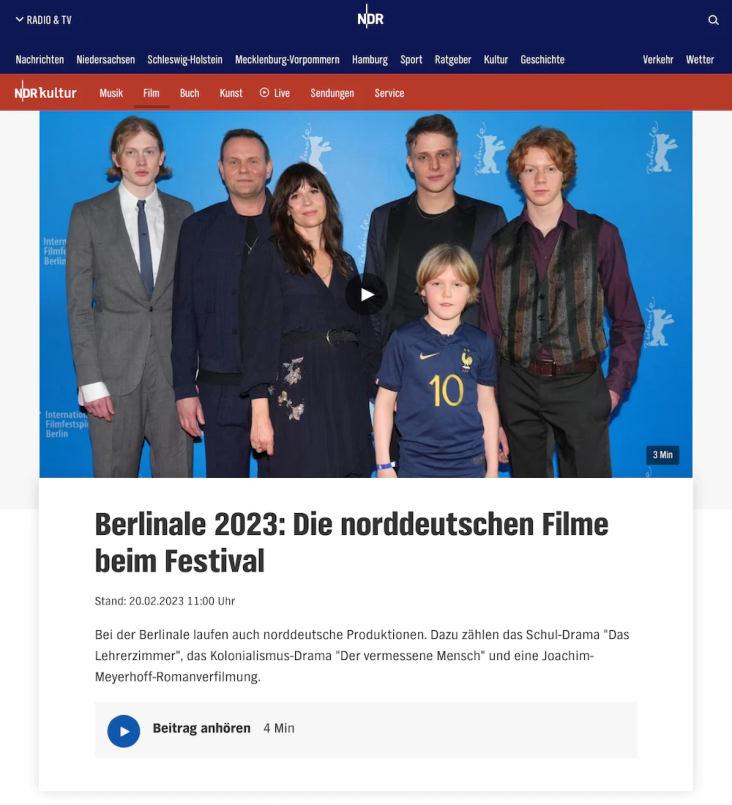Open the search magnifier icon
The width and height of the screenshot is (732, 805).
713,20
